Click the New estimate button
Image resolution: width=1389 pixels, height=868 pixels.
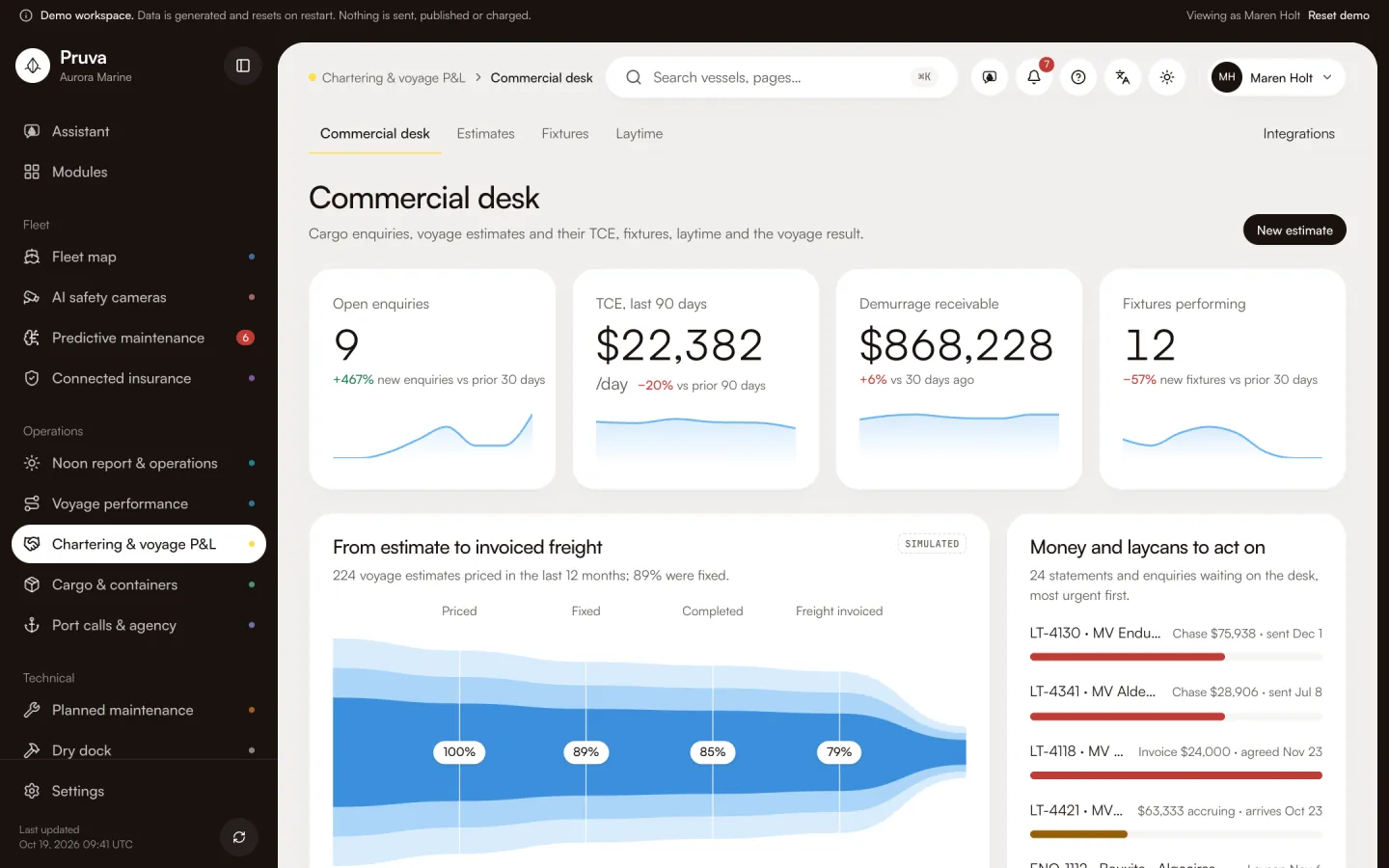click(x=1294, y=230)
